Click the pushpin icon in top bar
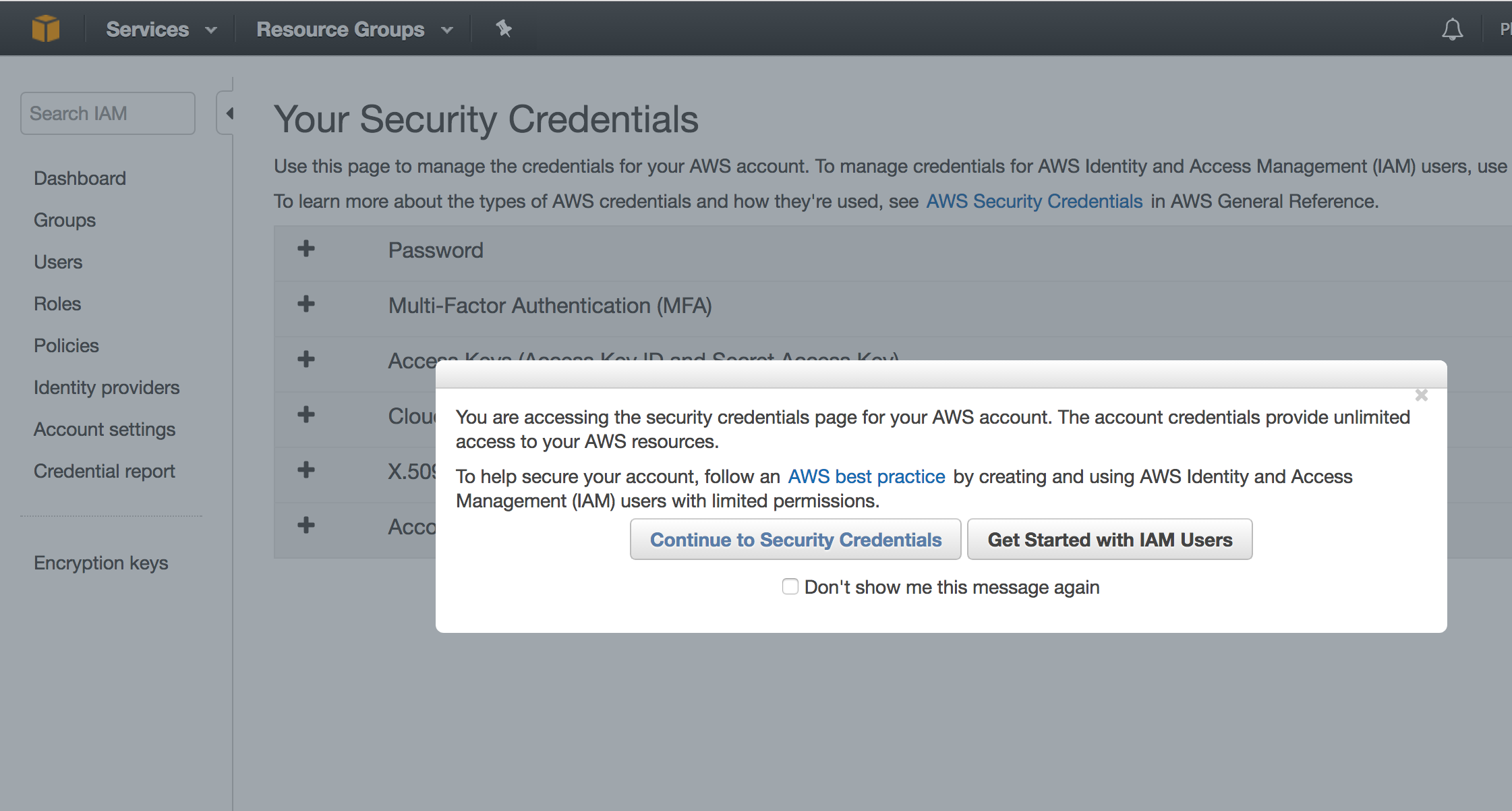 [x=503, y=28]
